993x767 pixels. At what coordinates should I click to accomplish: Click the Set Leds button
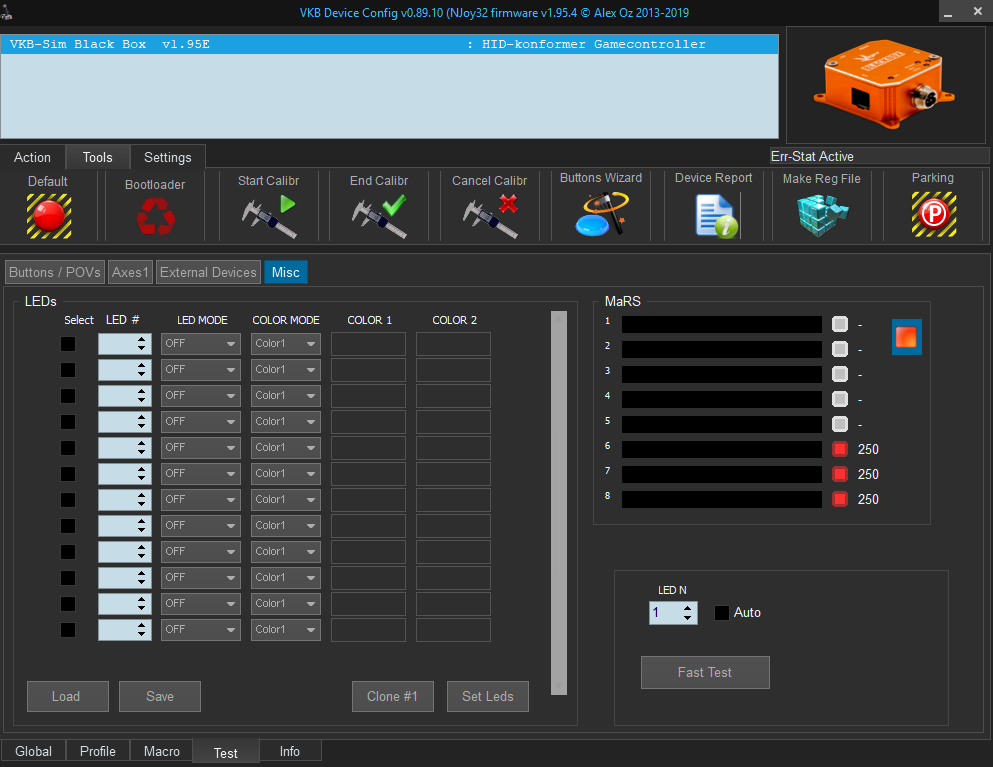pos(488,697)
